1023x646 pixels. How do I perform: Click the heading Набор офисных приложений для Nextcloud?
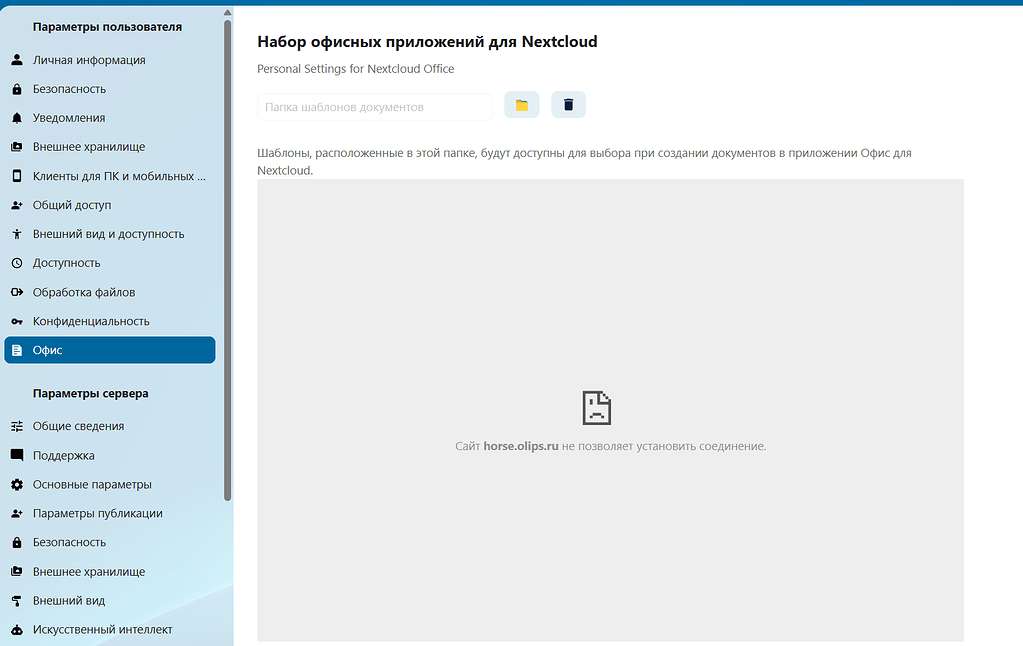[x=427, y=42]
